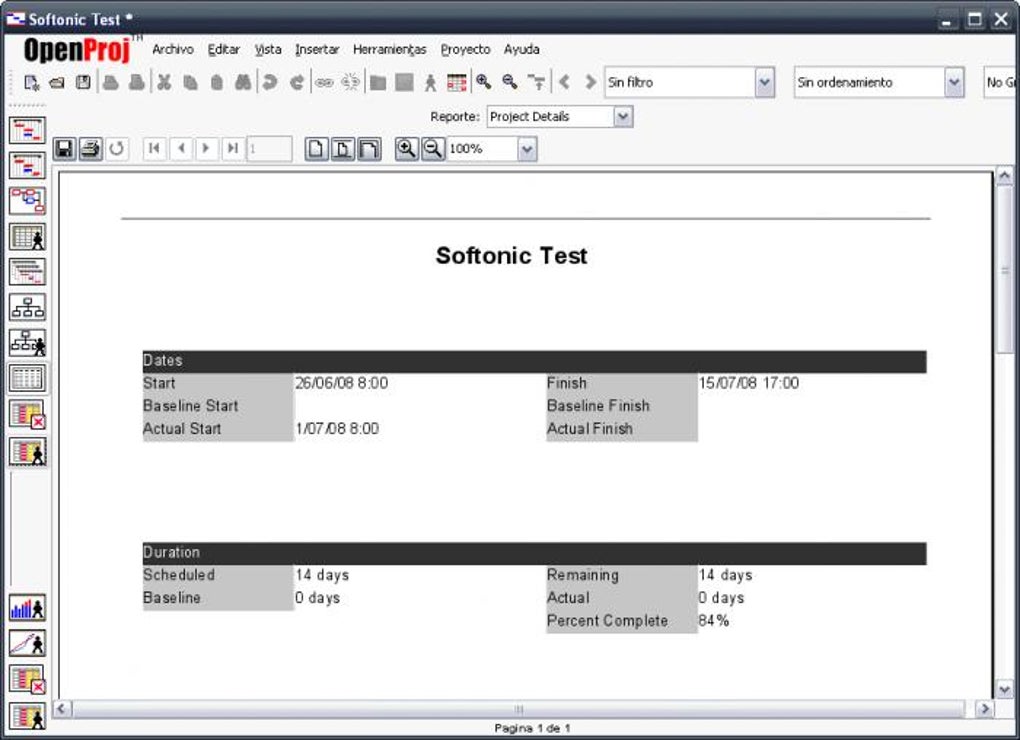Click the New project icon
Image resolution: width=1020 pixels, height=740 pixels.
pos(31,83)
